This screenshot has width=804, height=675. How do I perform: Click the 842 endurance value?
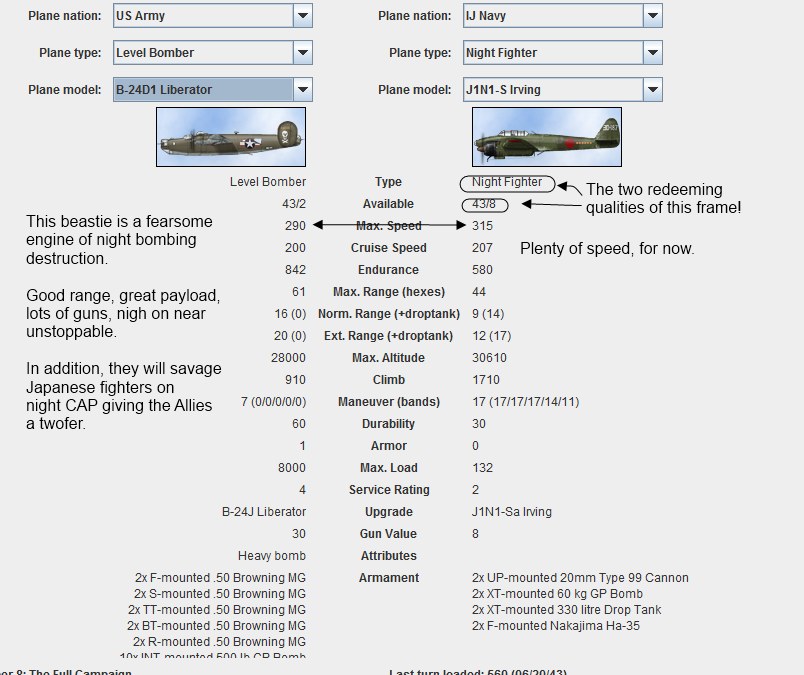click(x=295, y=270)
